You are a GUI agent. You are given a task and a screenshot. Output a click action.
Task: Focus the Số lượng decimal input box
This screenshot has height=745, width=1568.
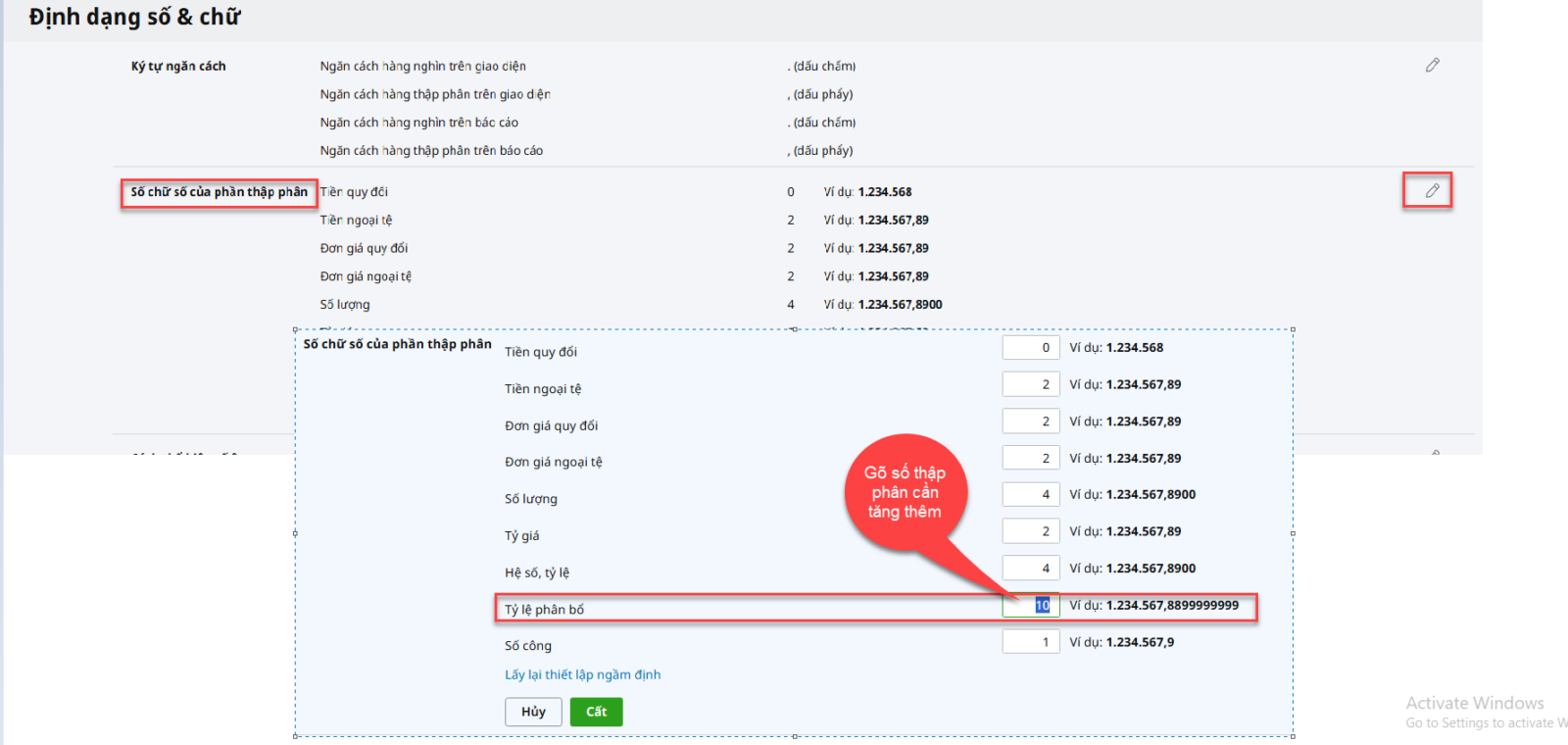point(1030,495)
